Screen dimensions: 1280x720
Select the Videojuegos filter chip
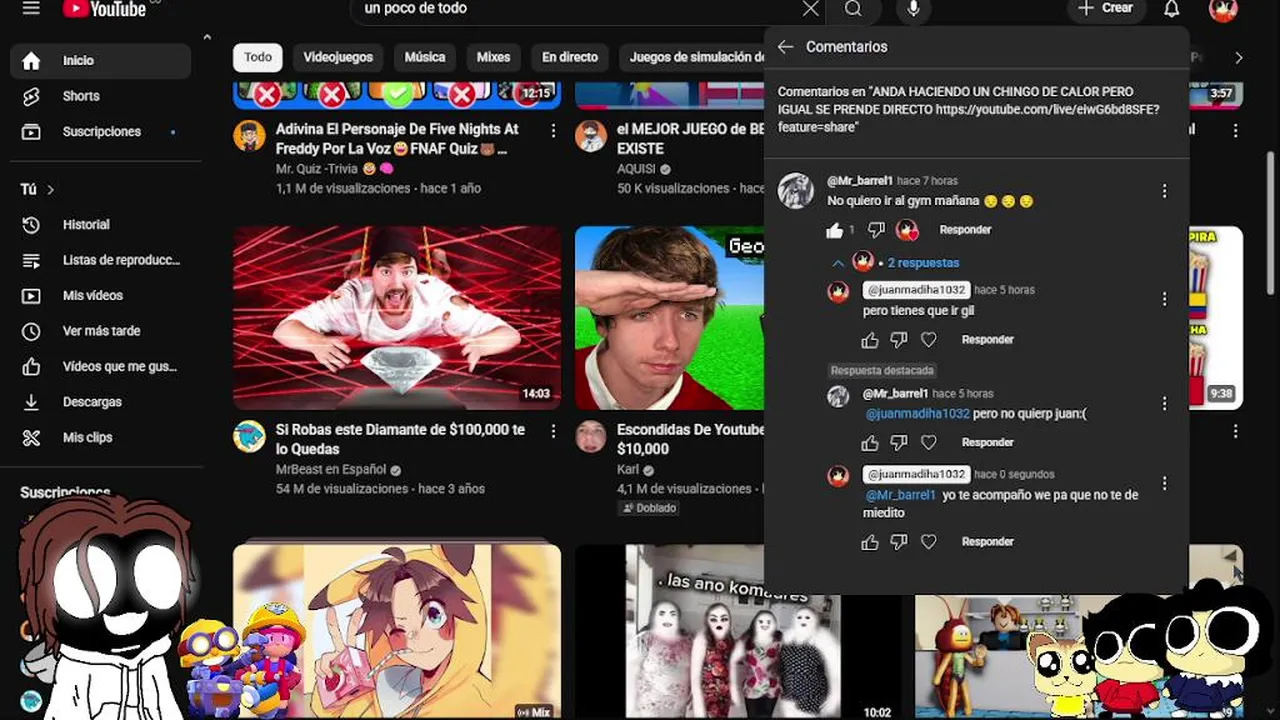pos(338,57)
